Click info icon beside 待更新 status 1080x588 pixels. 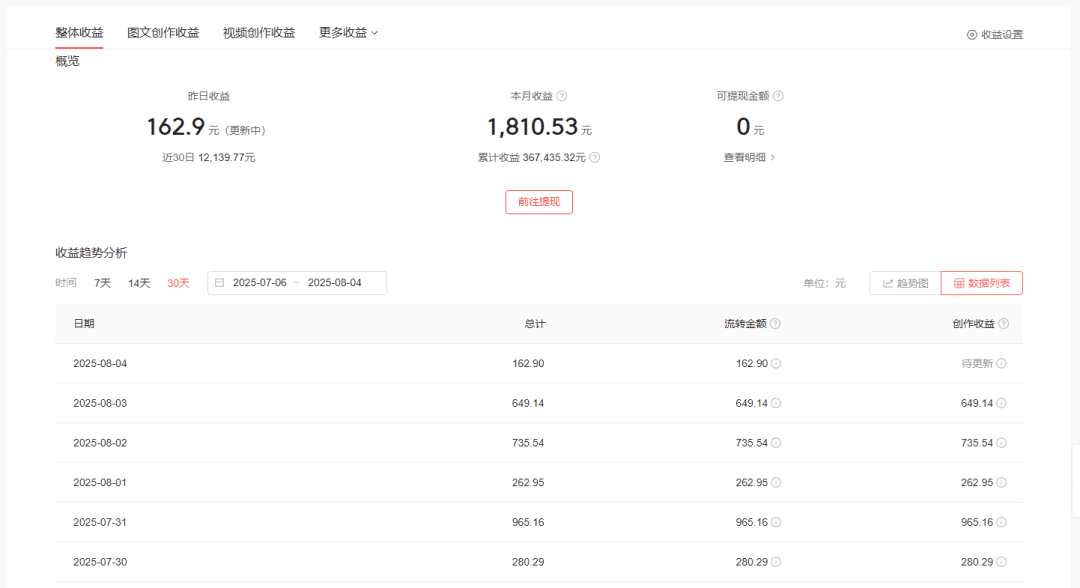pyautogui.click(x=1001, y=364)
